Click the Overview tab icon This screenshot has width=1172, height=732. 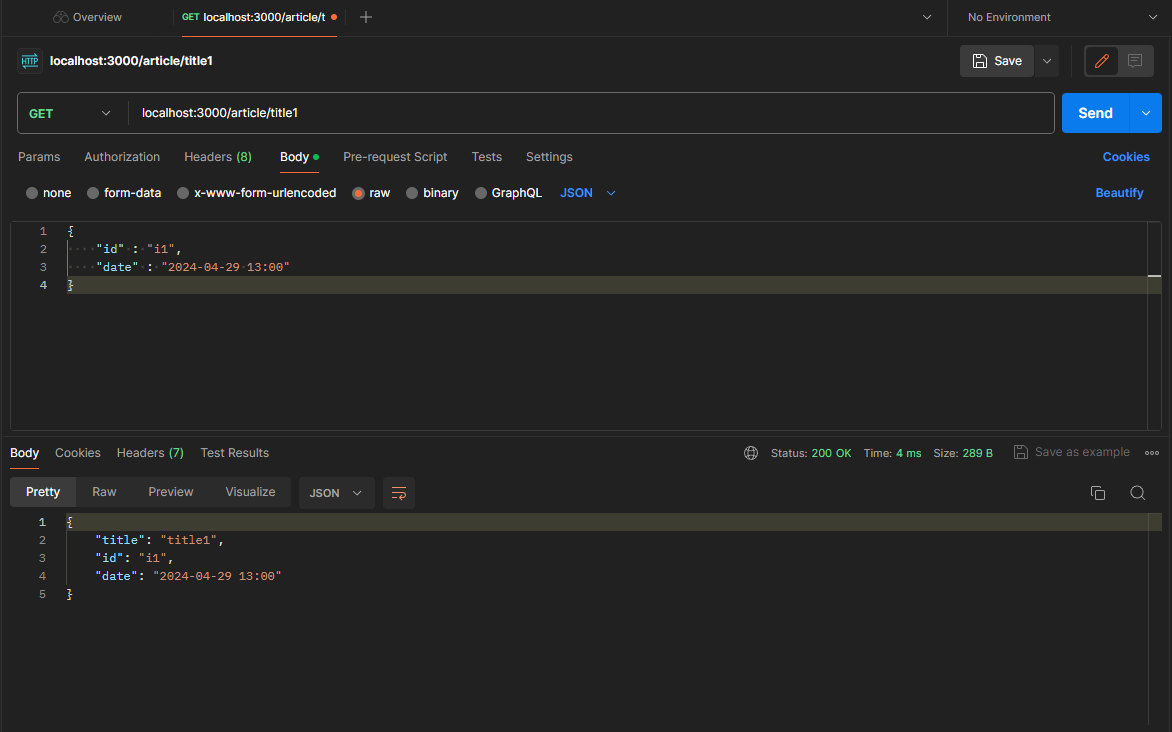coord(61,17)
